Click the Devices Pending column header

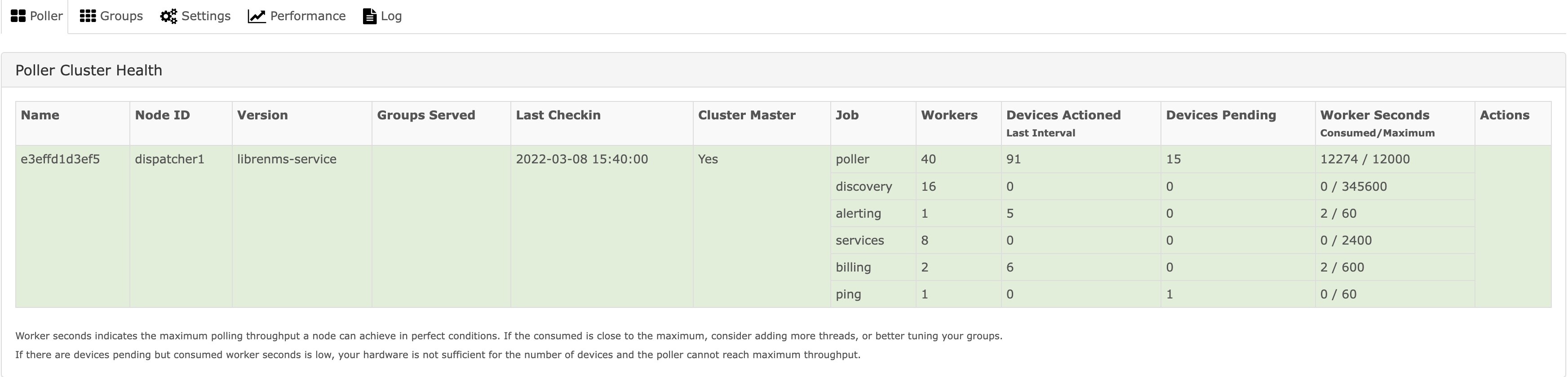click(x=1220, y=115)
